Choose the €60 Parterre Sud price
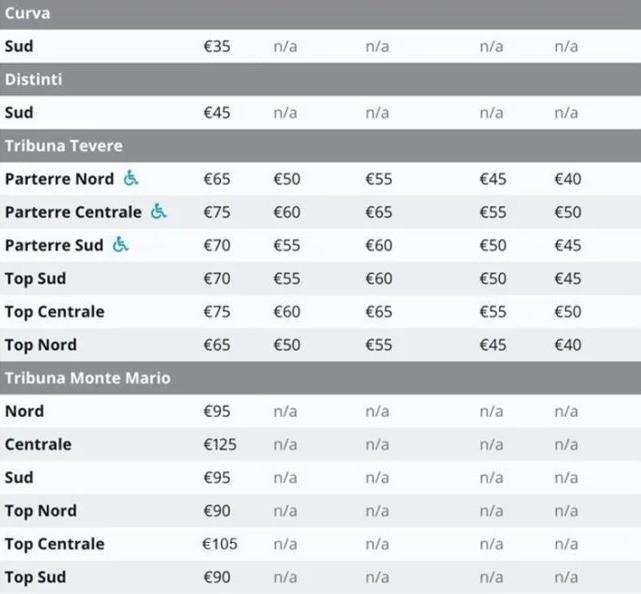The height and width of the screenshot is (594, 641). pyautogui.click(x=379, y=245)
